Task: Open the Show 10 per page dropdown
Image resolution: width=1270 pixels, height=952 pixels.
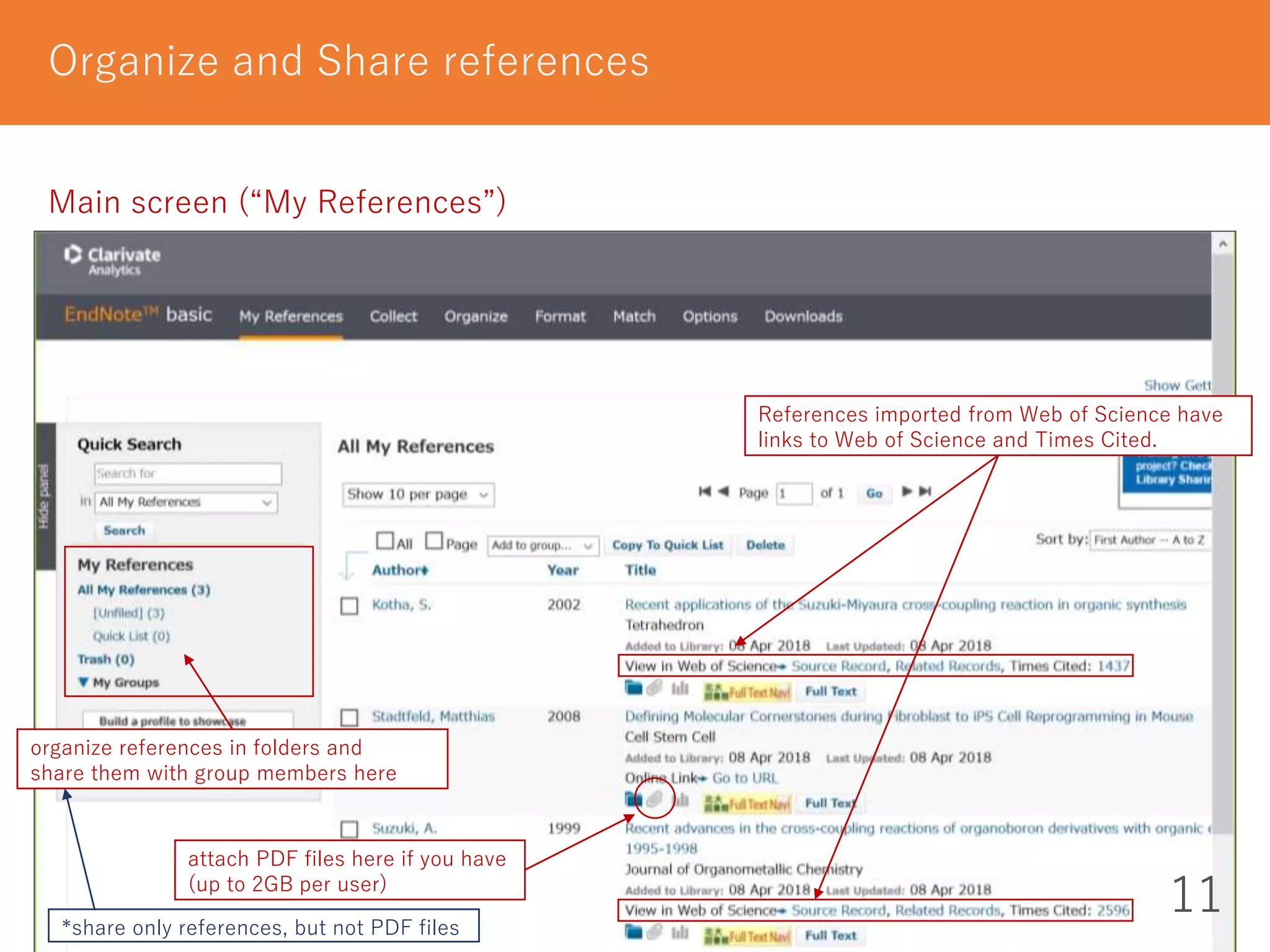Action: pyautogui.click(x=418, y=495)
